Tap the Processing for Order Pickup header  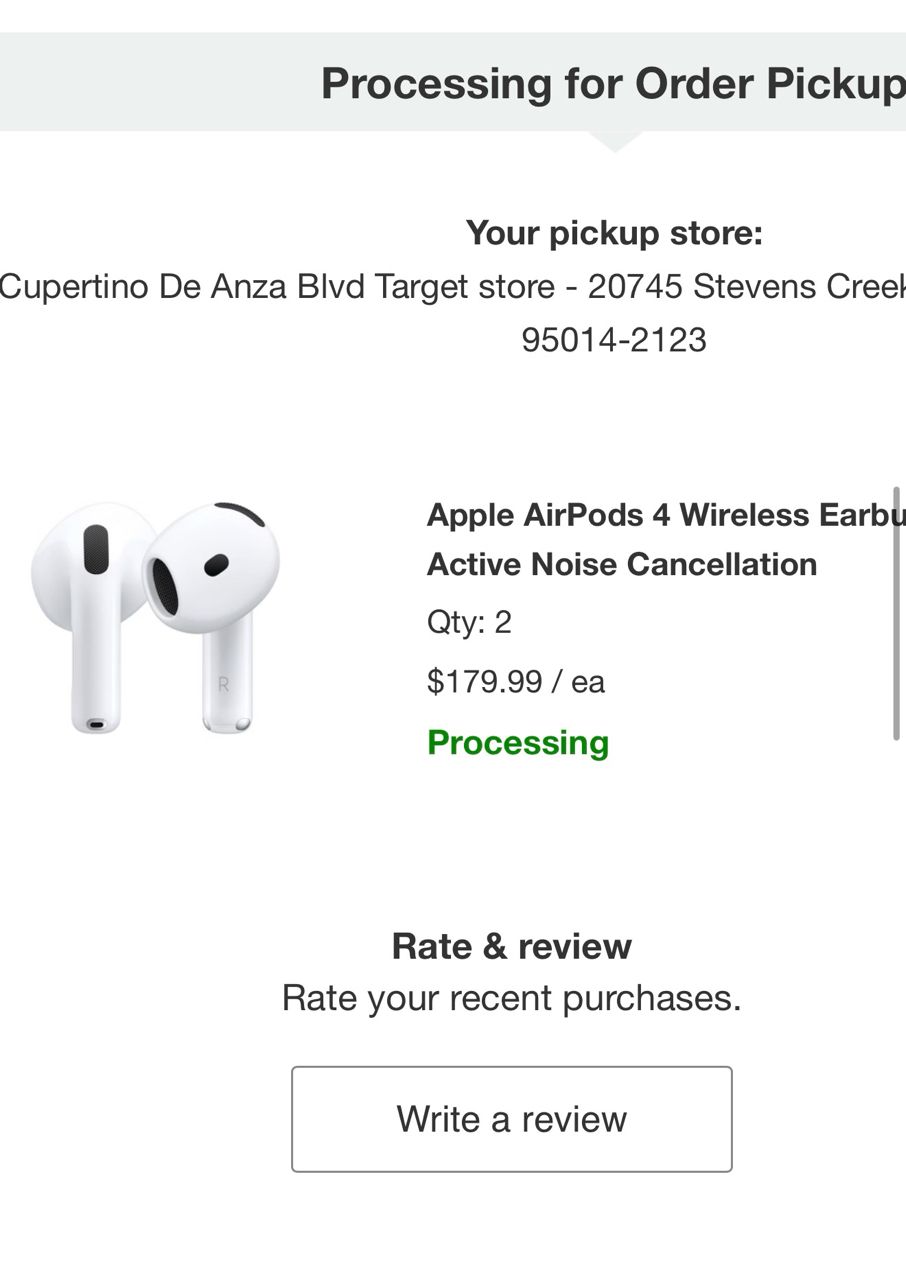pos(612,84)
